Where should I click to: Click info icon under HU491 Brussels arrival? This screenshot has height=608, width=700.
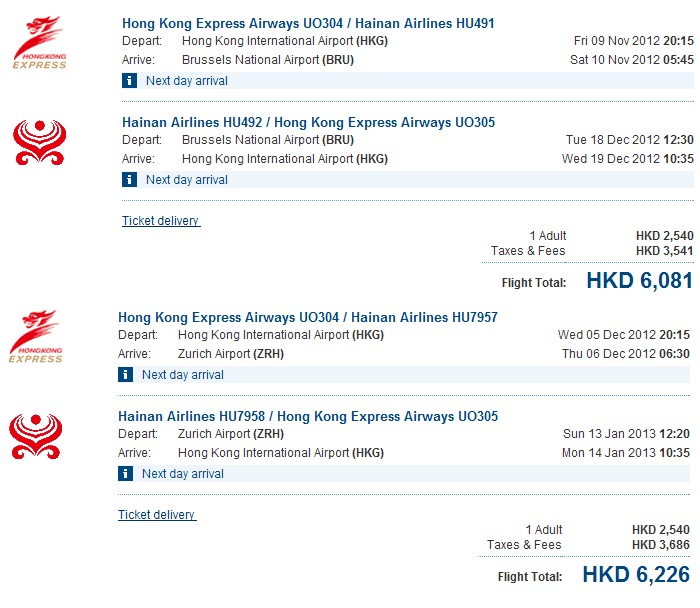coord(129,81)
